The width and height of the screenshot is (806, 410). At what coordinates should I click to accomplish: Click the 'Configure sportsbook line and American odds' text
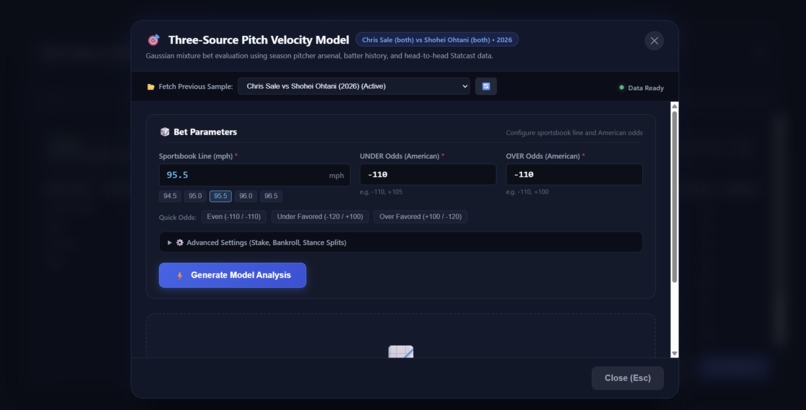tap(574, 133)
